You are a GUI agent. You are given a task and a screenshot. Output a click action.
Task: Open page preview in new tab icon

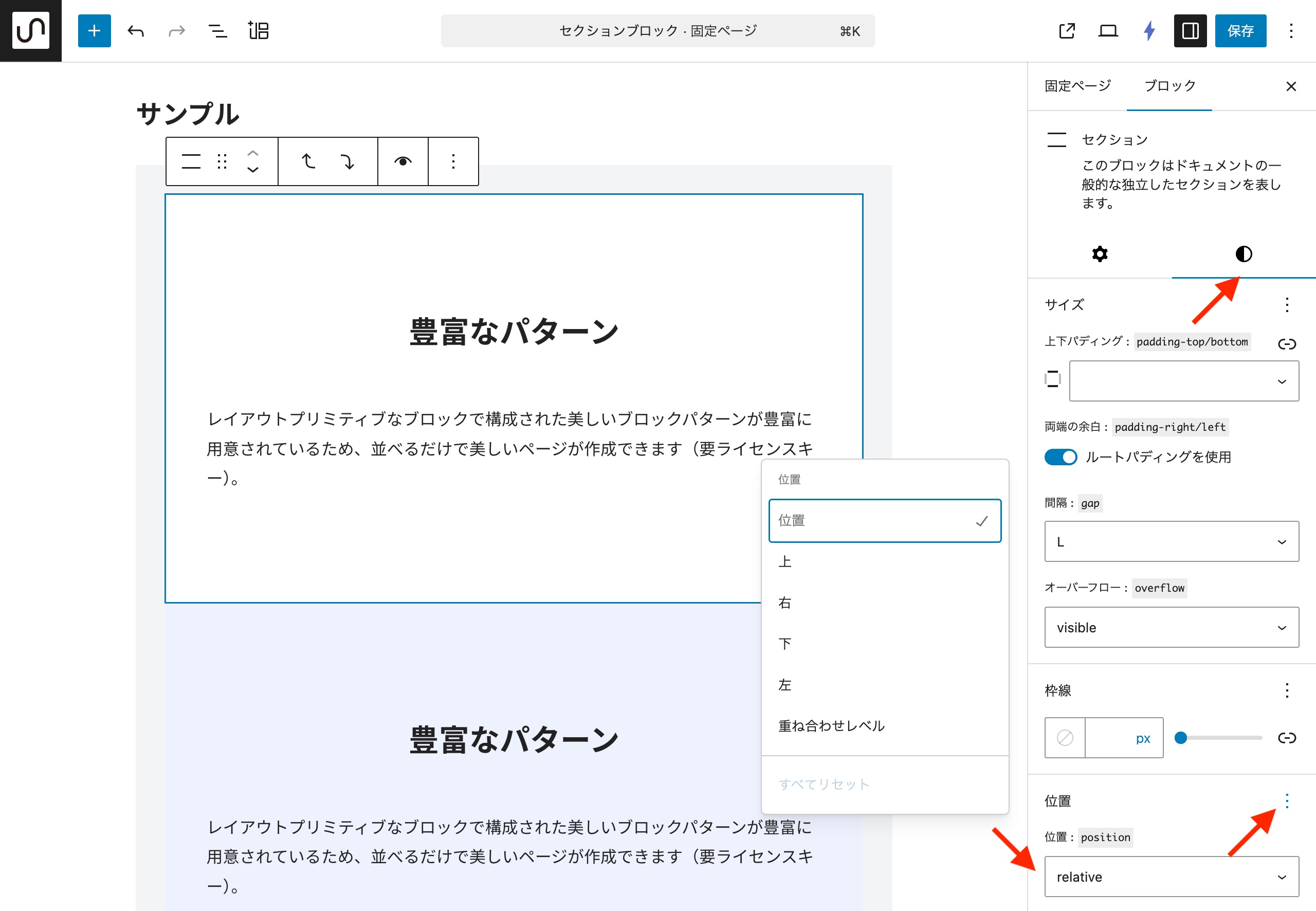[x=1067, y=31]
